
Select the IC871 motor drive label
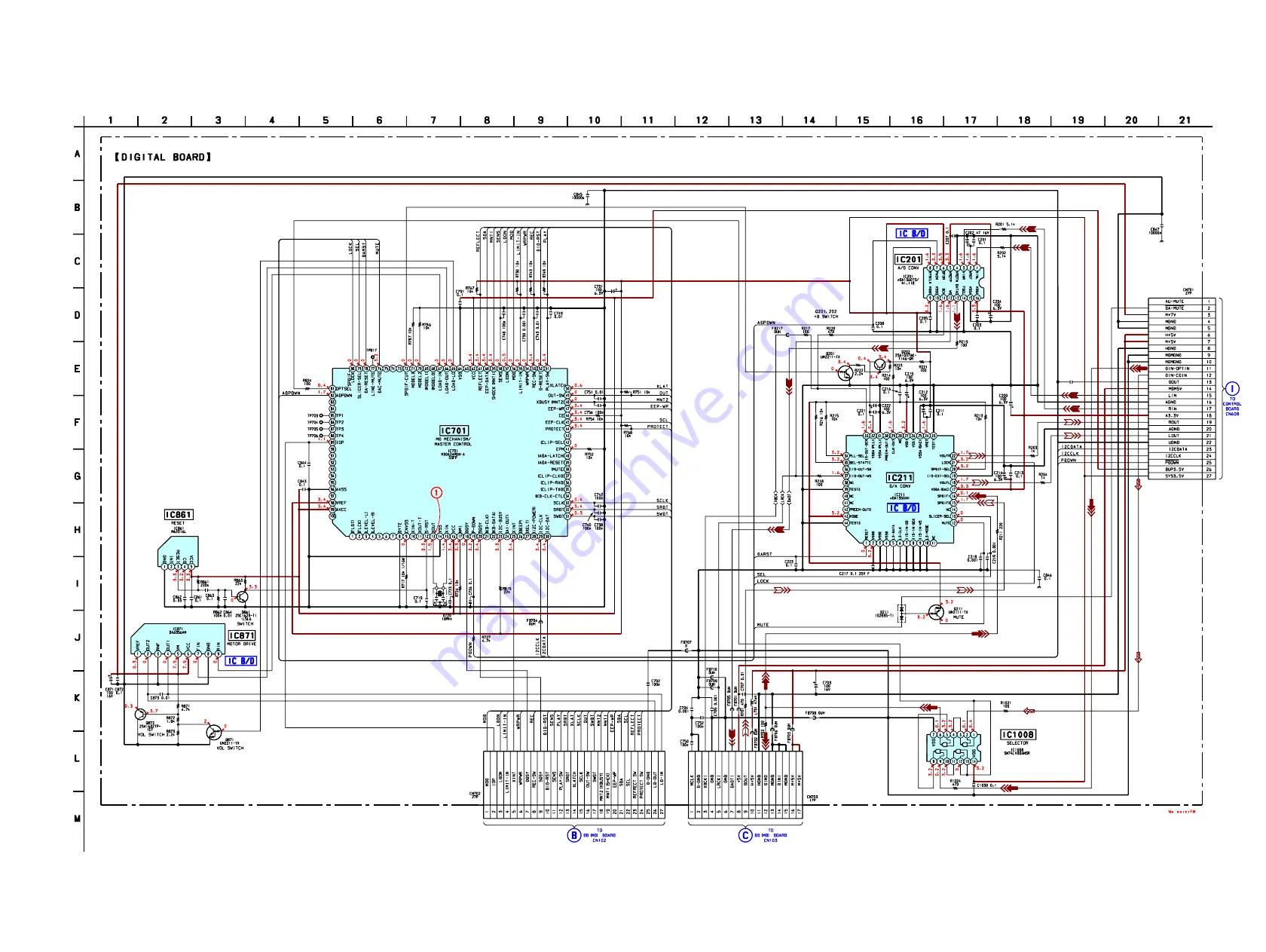tap(242, 635)
